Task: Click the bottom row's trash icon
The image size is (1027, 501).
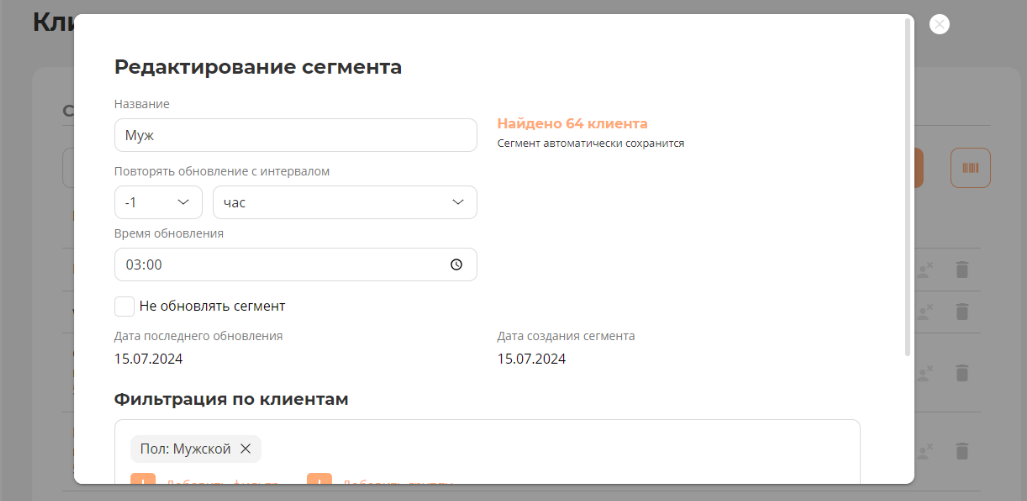Action: coord(962,451)
